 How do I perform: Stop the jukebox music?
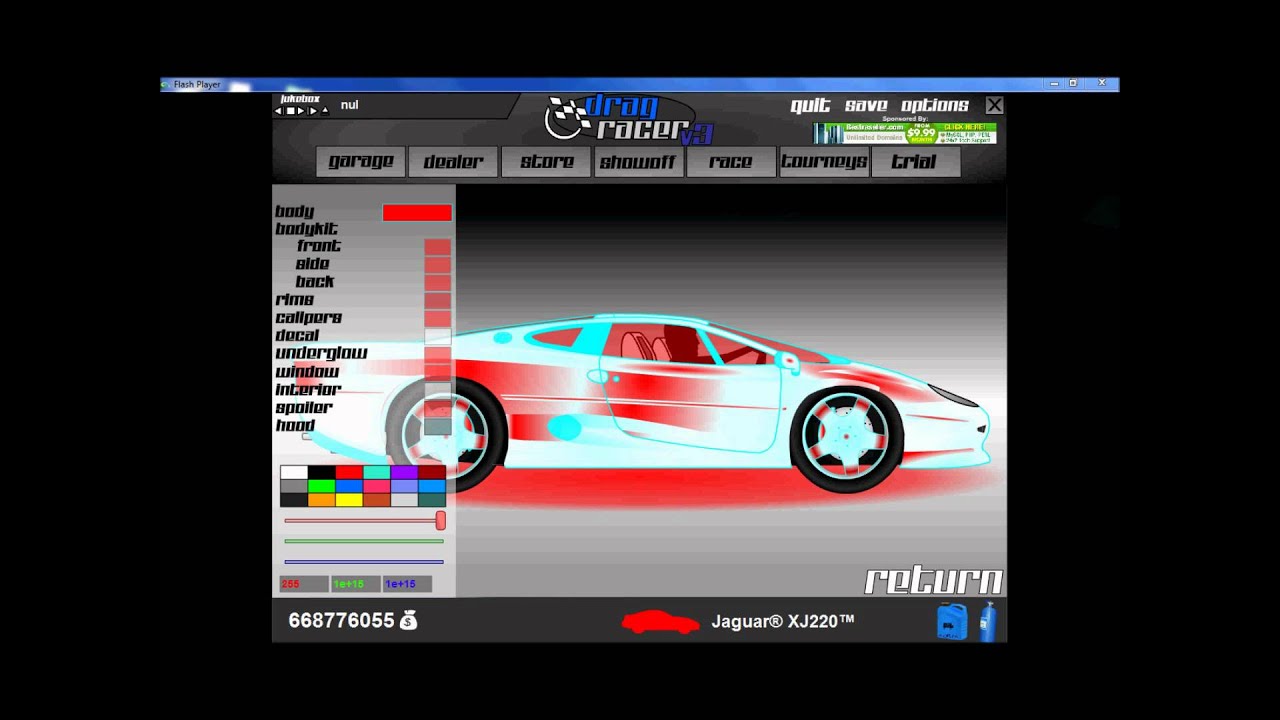(290, 111)
